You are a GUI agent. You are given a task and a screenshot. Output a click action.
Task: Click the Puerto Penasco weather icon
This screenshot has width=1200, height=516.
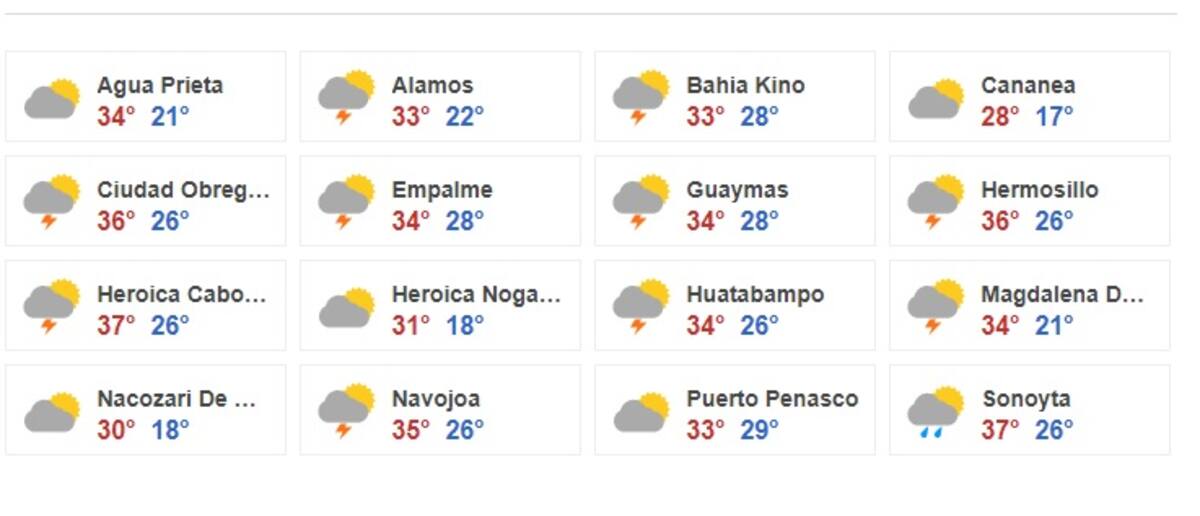pos(641,412)
